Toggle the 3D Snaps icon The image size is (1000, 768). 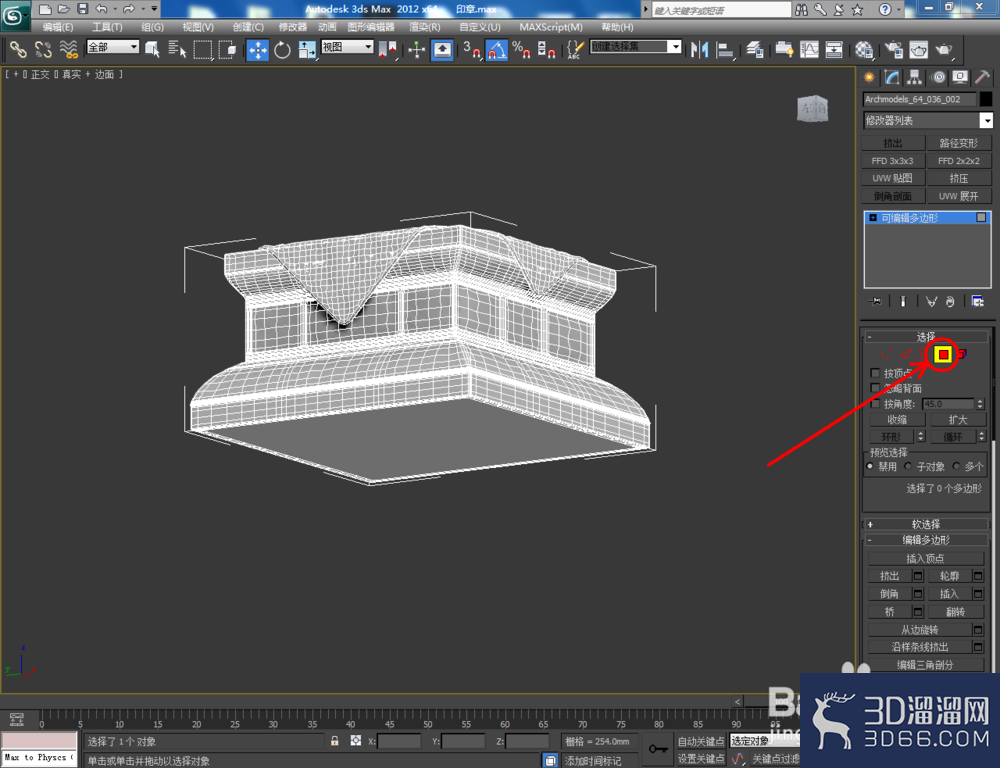[471, 50]
